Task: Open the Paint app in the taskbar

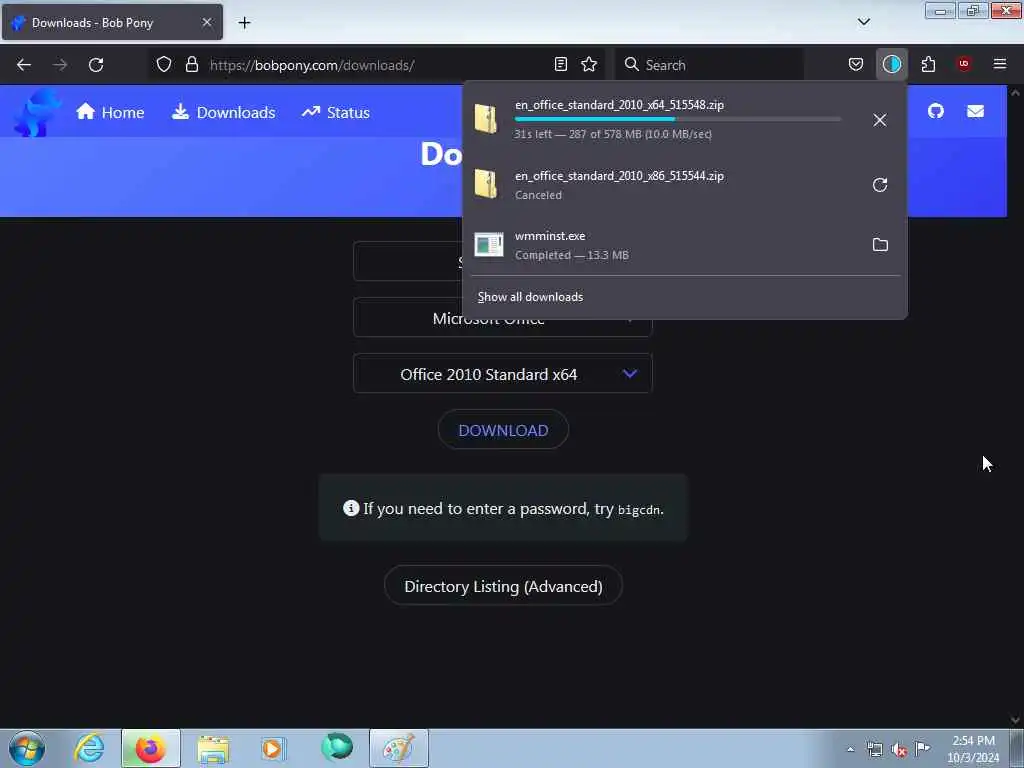Action: [398, 748]
